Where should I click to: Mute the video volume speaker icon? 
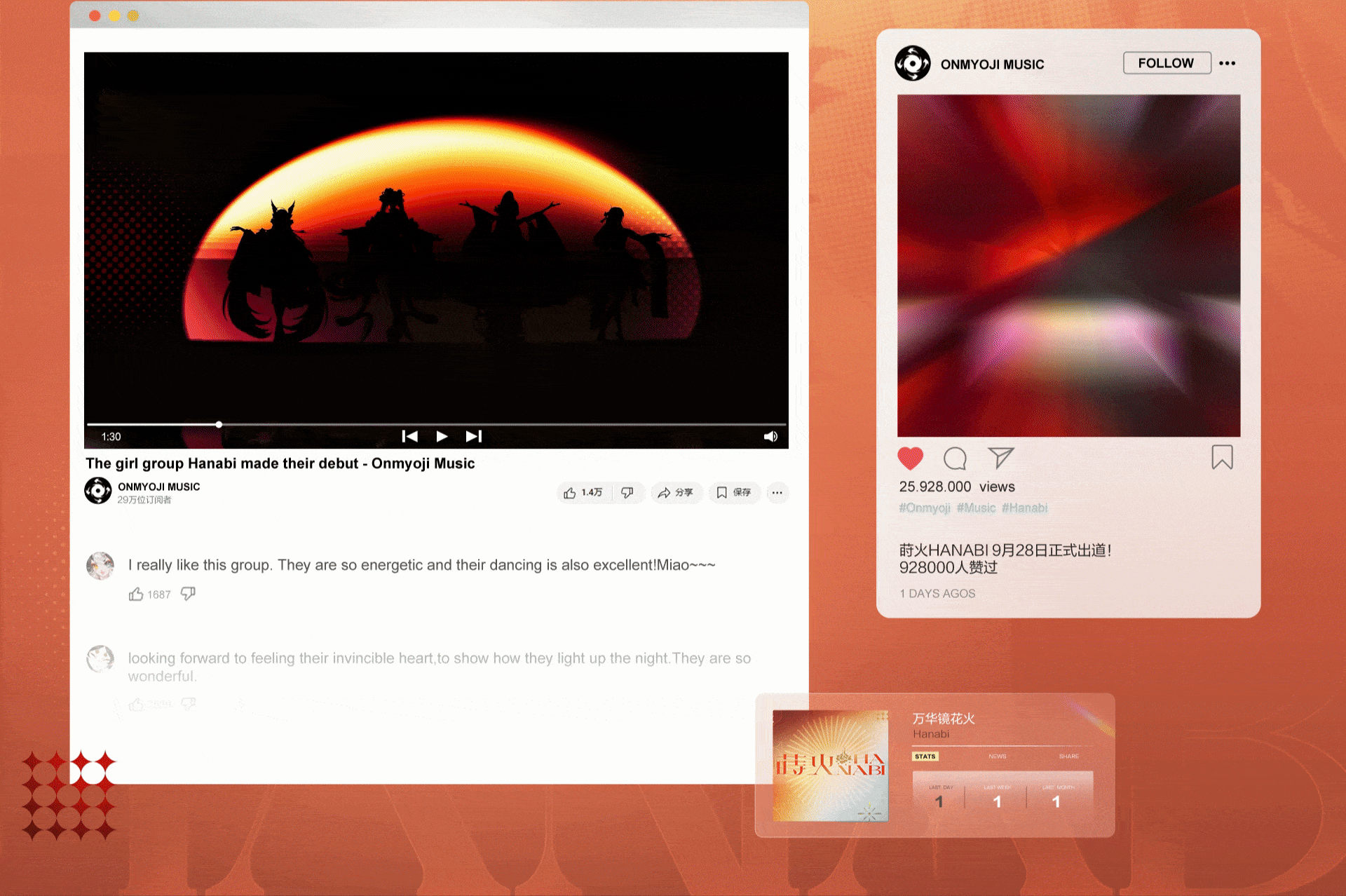tap(770, 436)
